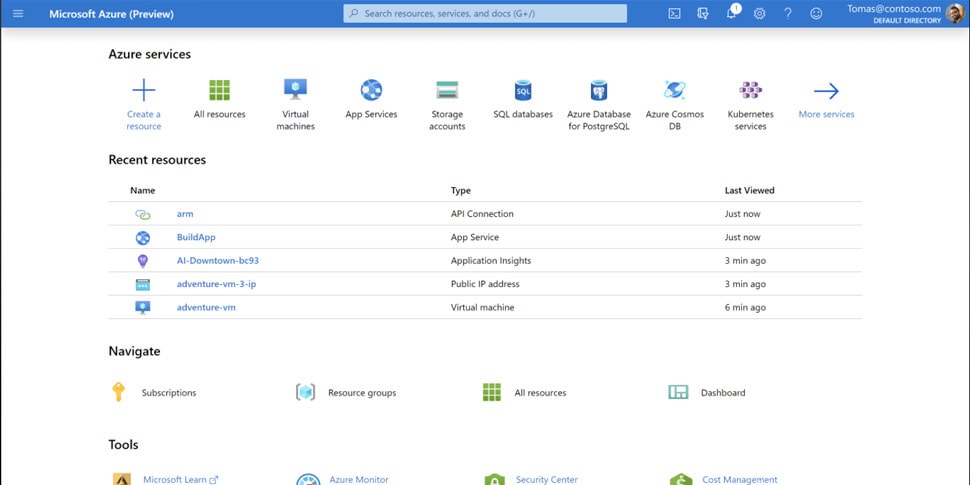This screenshot has height=485, width=970.
Task: Open the Security Center tool link
Action: click(547, 479)
